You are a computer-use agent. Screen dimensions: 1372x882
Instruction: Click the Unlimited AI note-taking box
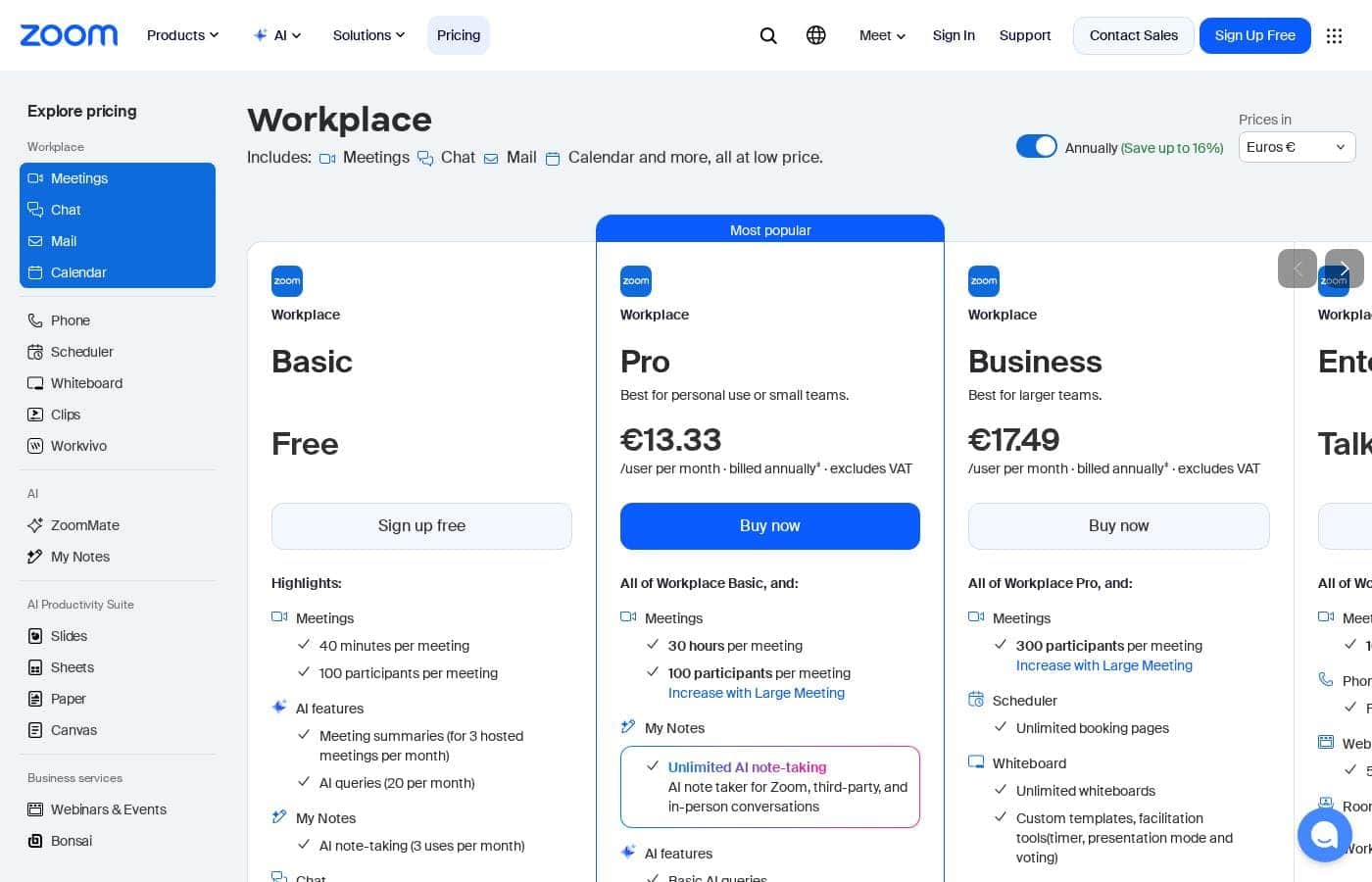point(769,787)
